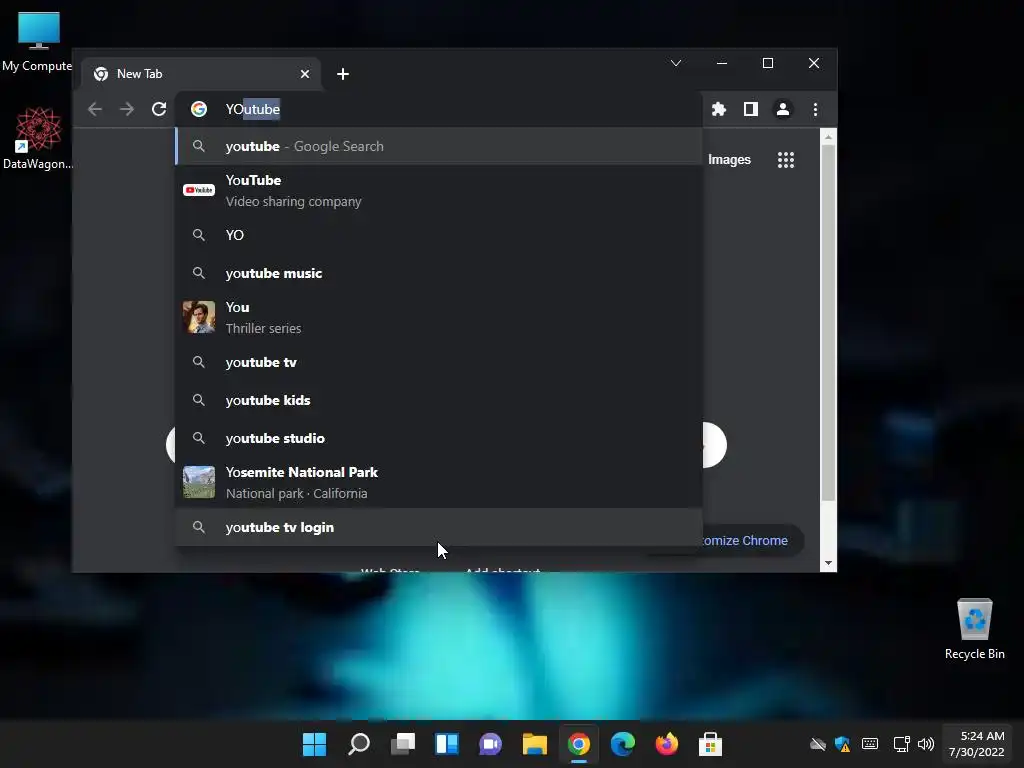Image resolution: width=1024 pixels, height=768 pixels.
Task: Select the 'youtube - Google Search' suggestion
Action: click(x=439, y=146)
